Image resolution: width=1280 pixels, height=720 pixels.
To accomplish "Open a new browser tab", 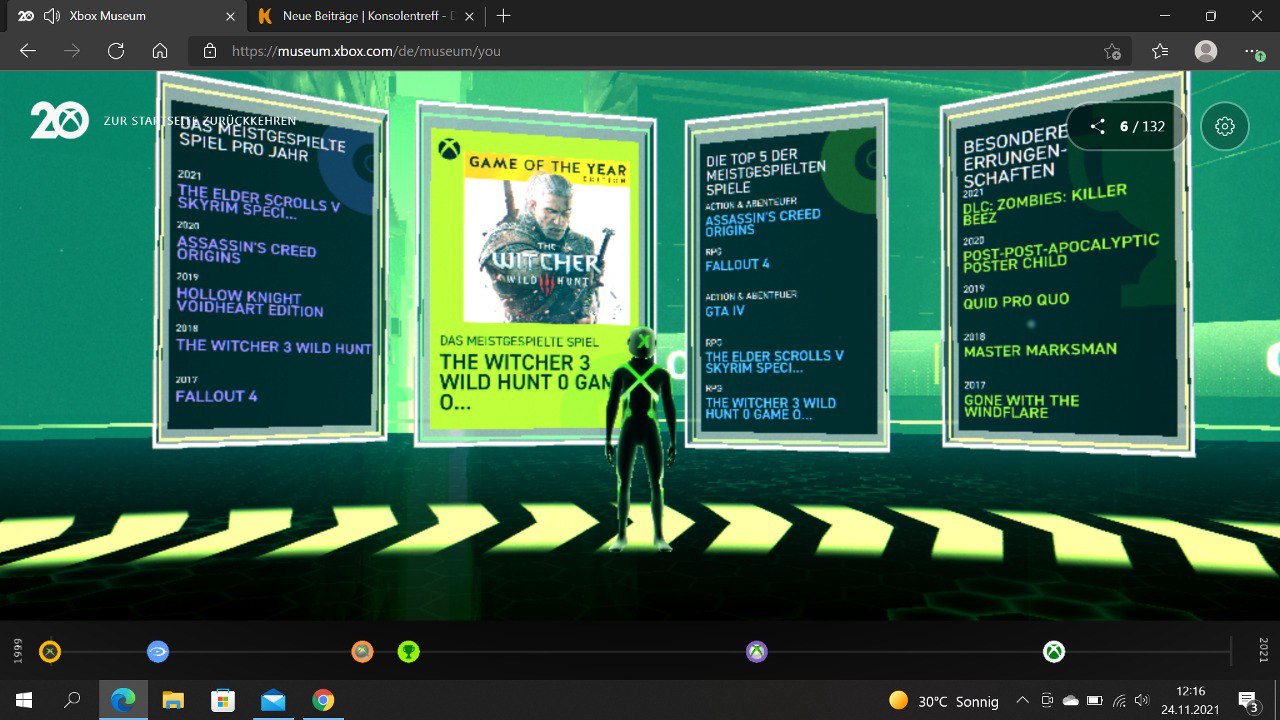I will pyautogui.click(x=503, y=16).
